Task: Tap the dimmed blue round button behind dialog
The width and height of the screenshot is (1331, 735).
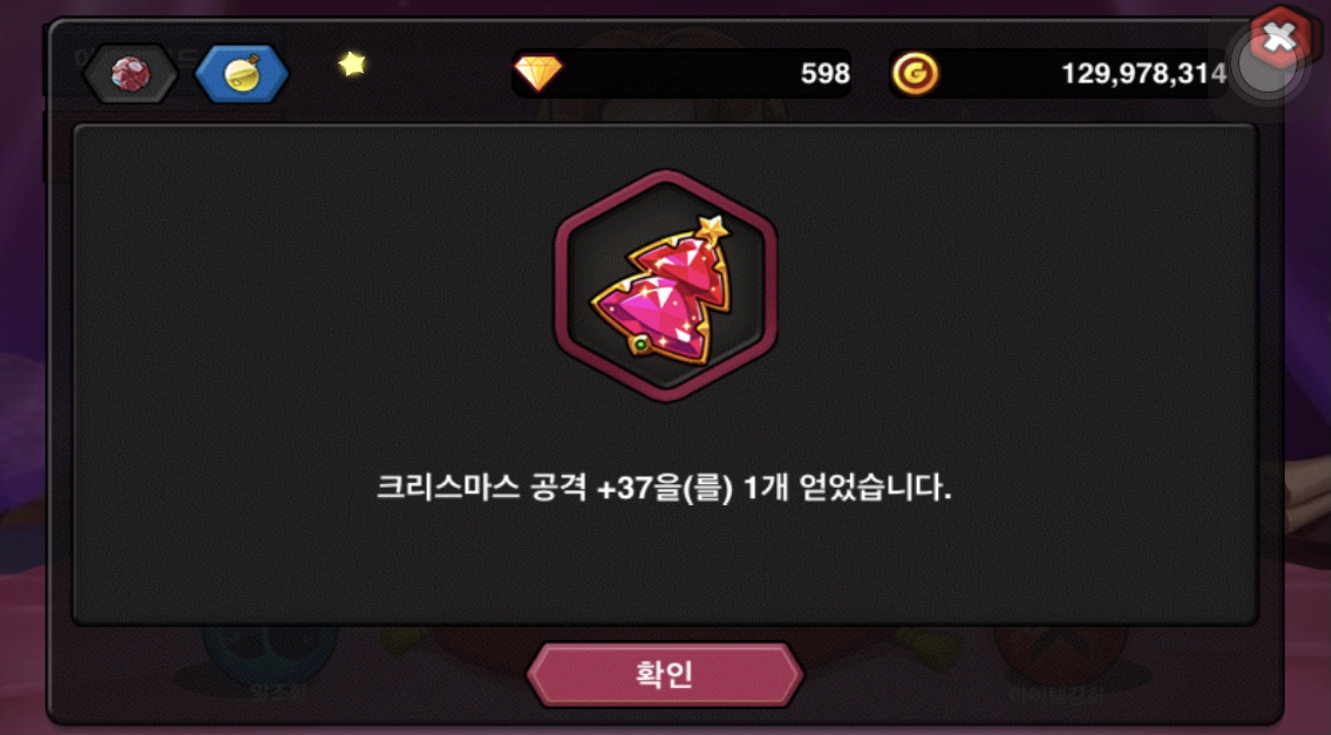Action: (x=270, y=647)
